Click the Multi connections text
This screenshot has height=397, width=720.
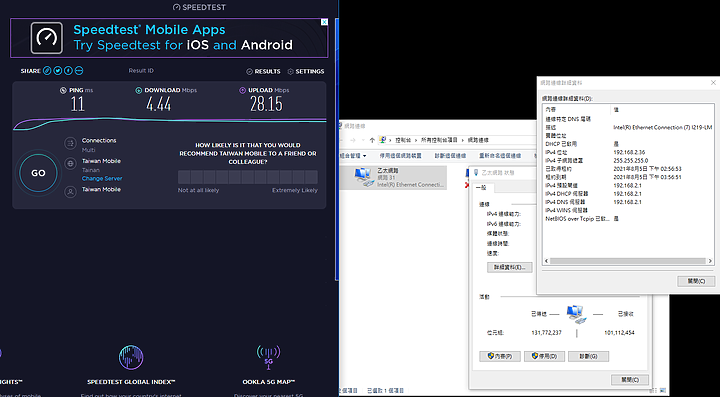pyautogui.click(x=89, y=150)
